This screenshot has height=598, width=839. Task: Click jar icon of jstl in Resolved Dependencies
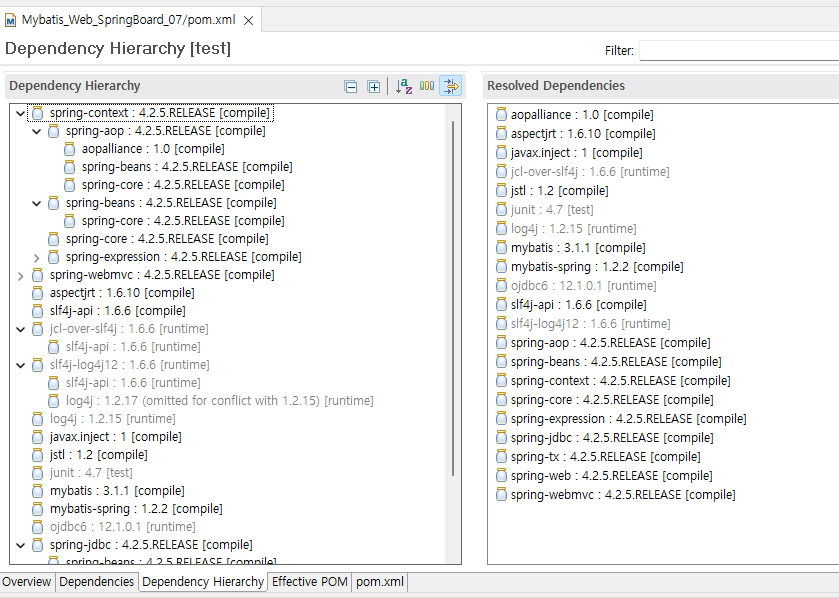501,190
